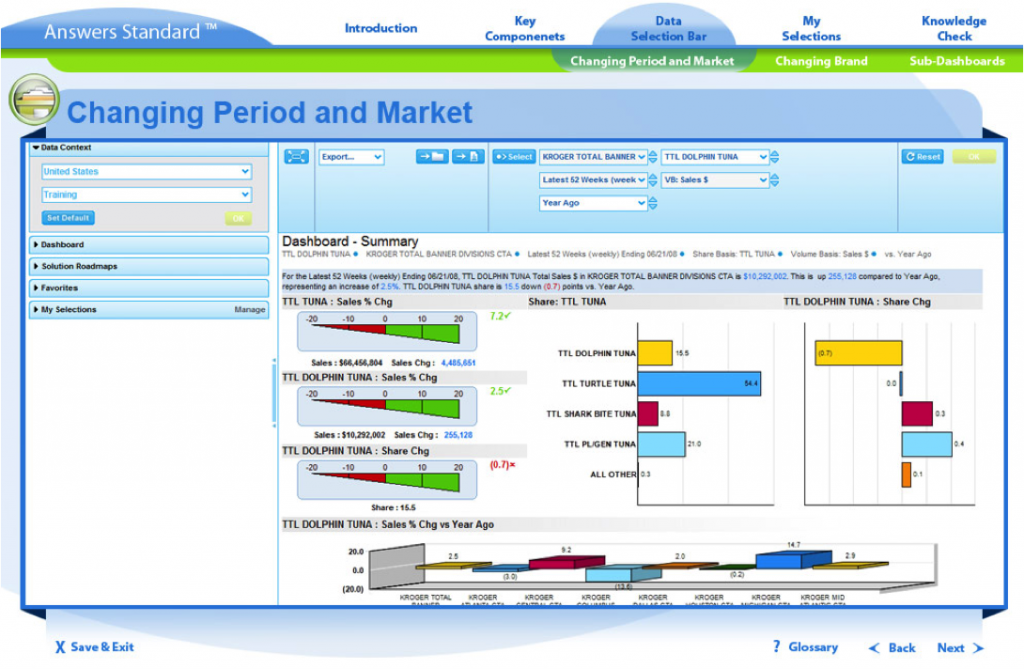Image resolution: width=1024 pixels, height=669 pixels.
Task: Click the stepper arrows beside TTL DOLPHIN TUNA dropdown
Action: pyautogui.click(x=775, y=157)
